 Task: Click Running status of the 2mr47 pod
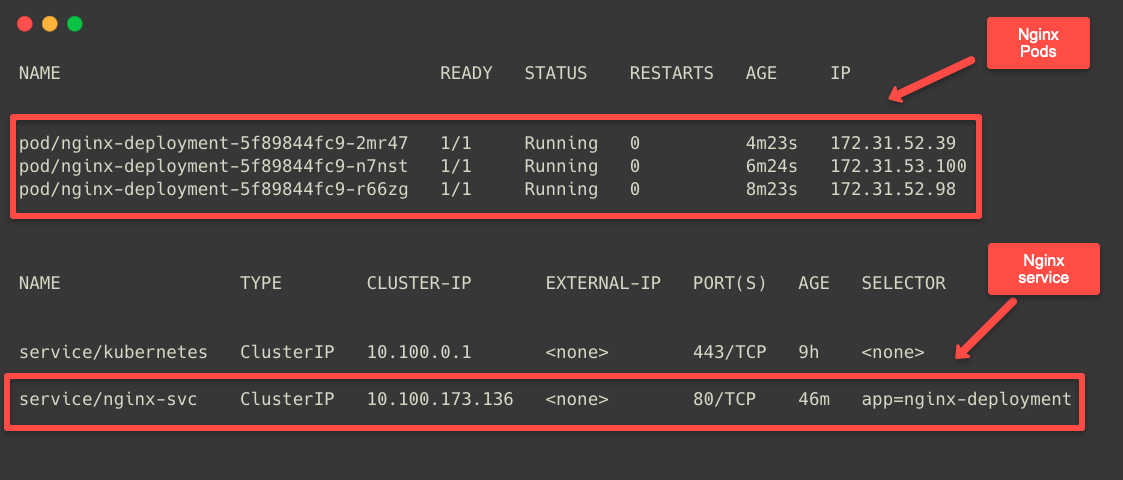click(x=561, y=143)
